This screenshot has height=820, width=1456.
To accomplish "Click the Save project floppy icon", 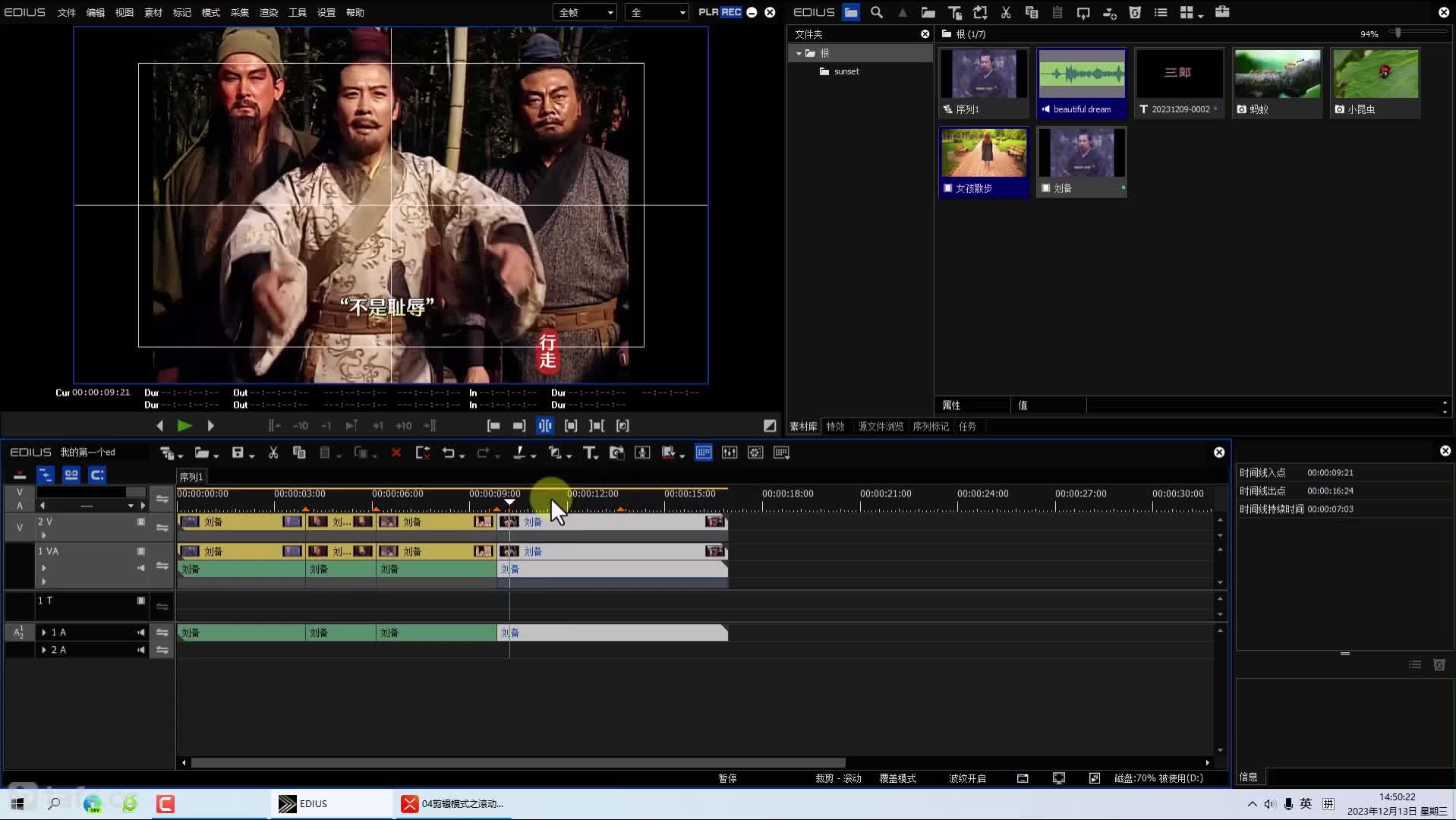I will point(238,453).
